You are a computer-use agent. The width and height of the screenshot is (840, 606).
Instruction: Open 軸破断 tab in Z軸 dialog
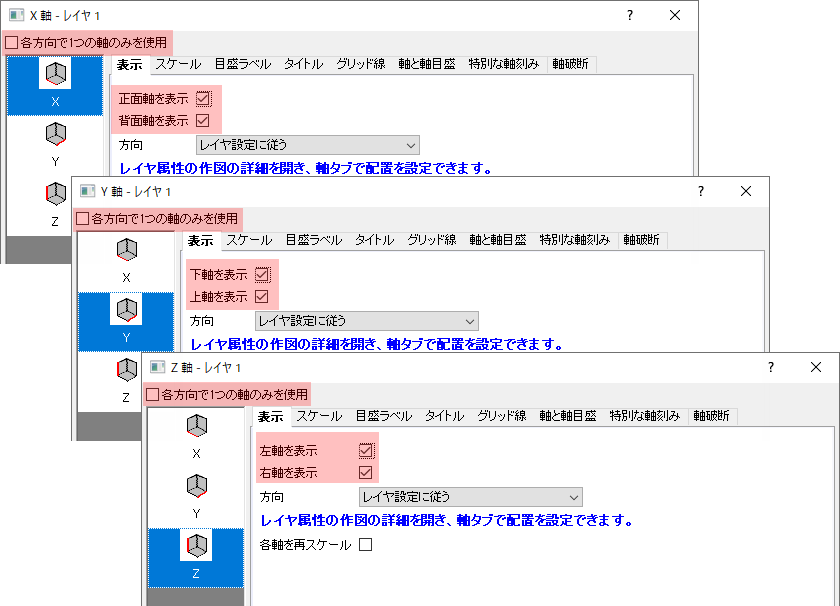click(x=711, y=416)
